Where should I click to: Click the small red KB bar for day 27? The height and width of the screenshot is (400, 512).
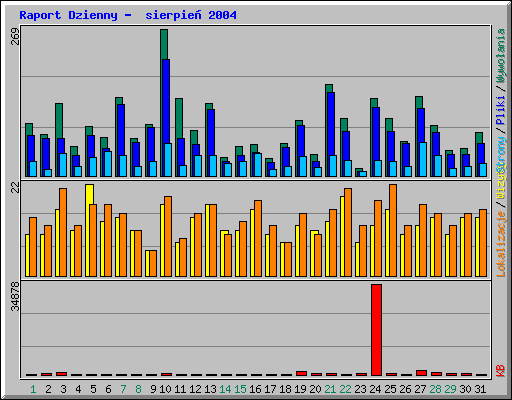point(421,373)
